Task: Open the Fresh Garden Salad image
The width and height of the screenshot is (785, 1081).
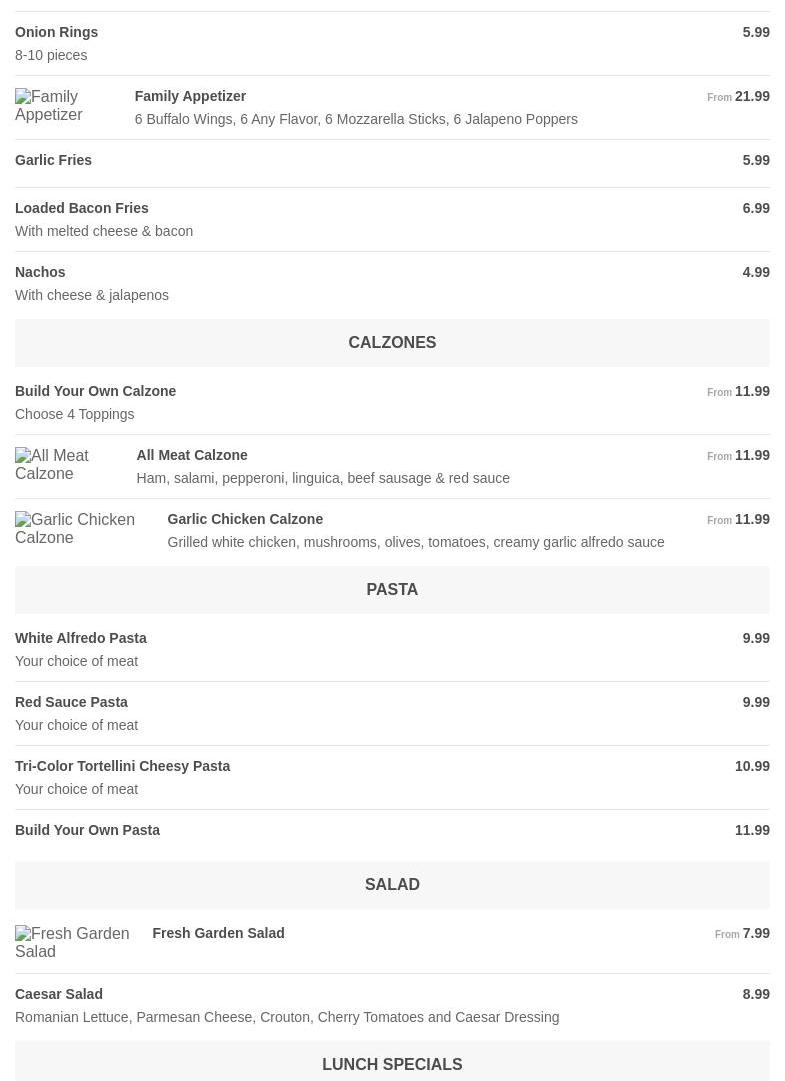Action: [x=75, y=942]
